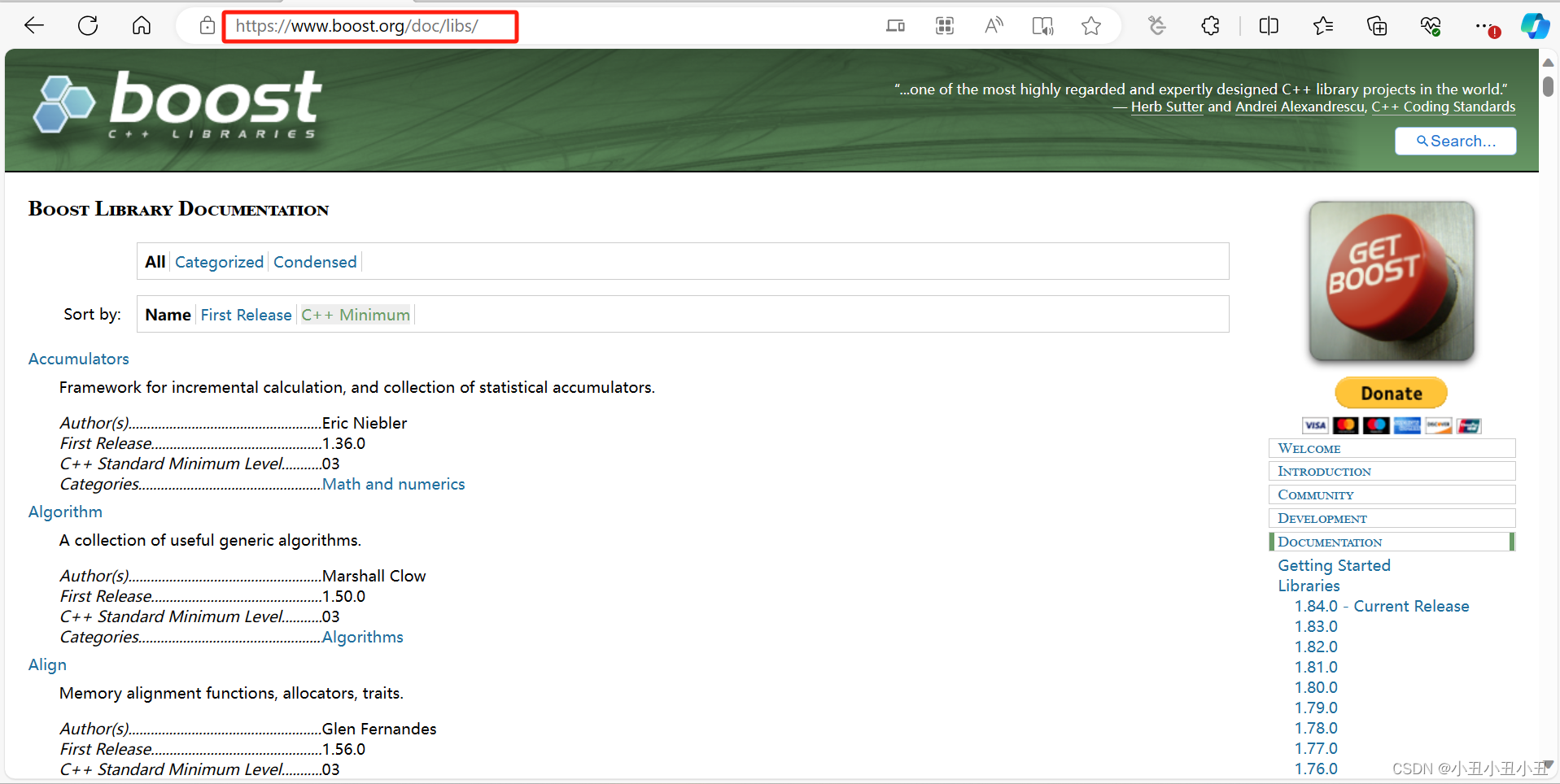
Task: Click the mouse gesture toolbar icon
Action: point(1156,26)
